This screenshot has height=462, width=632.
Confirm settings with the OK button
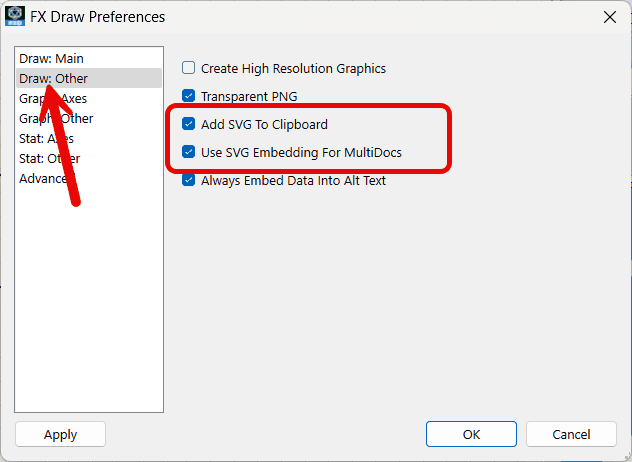coord(471,434)
